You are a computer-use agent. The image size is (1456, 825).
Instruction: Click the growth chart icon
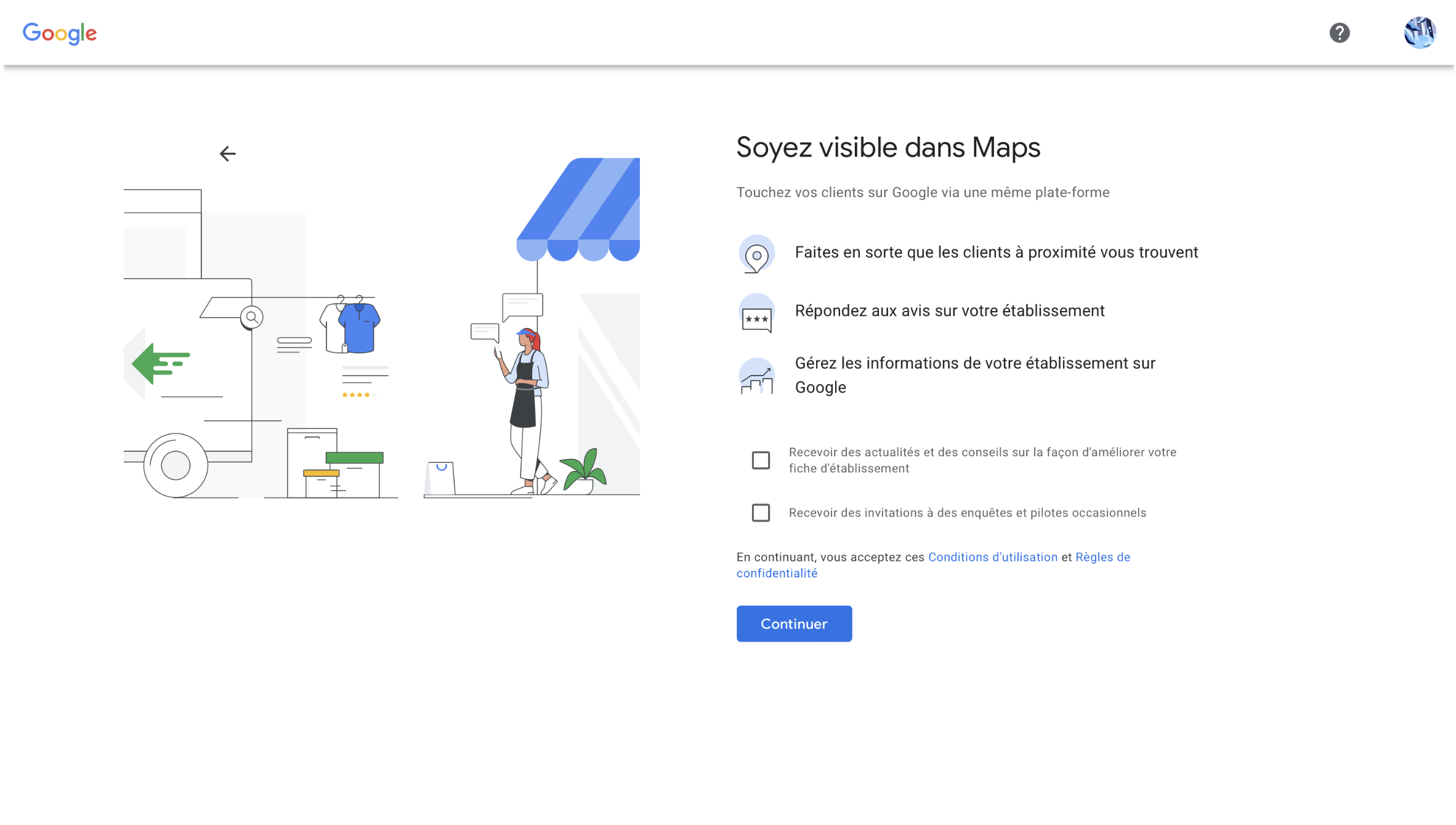pos(756,376)
